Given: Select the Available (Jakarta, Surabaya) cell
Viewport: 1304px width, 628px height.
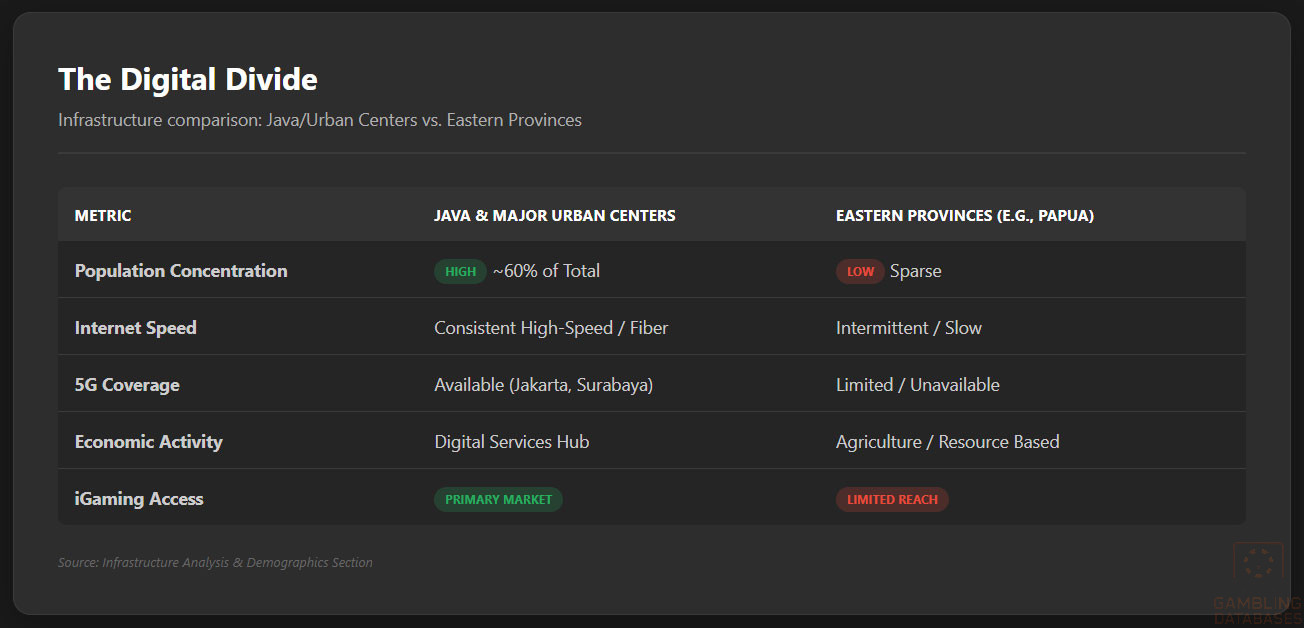Looking at the screenshot, I should tap(543, 385).
